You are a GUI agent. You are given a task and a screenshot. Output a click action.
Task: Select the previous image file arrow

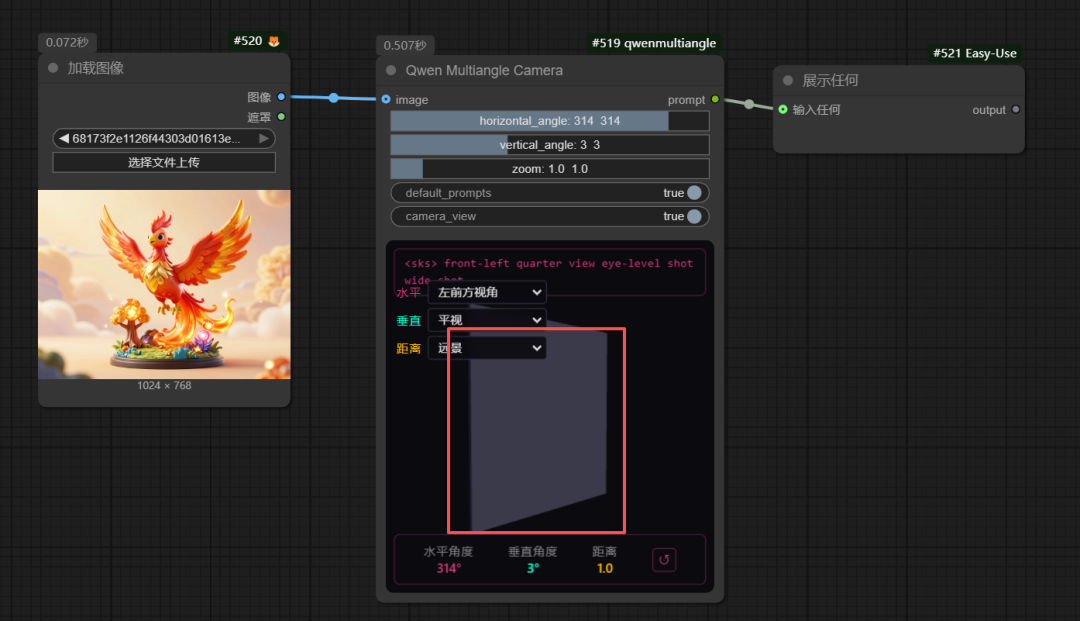click(64, 138)
